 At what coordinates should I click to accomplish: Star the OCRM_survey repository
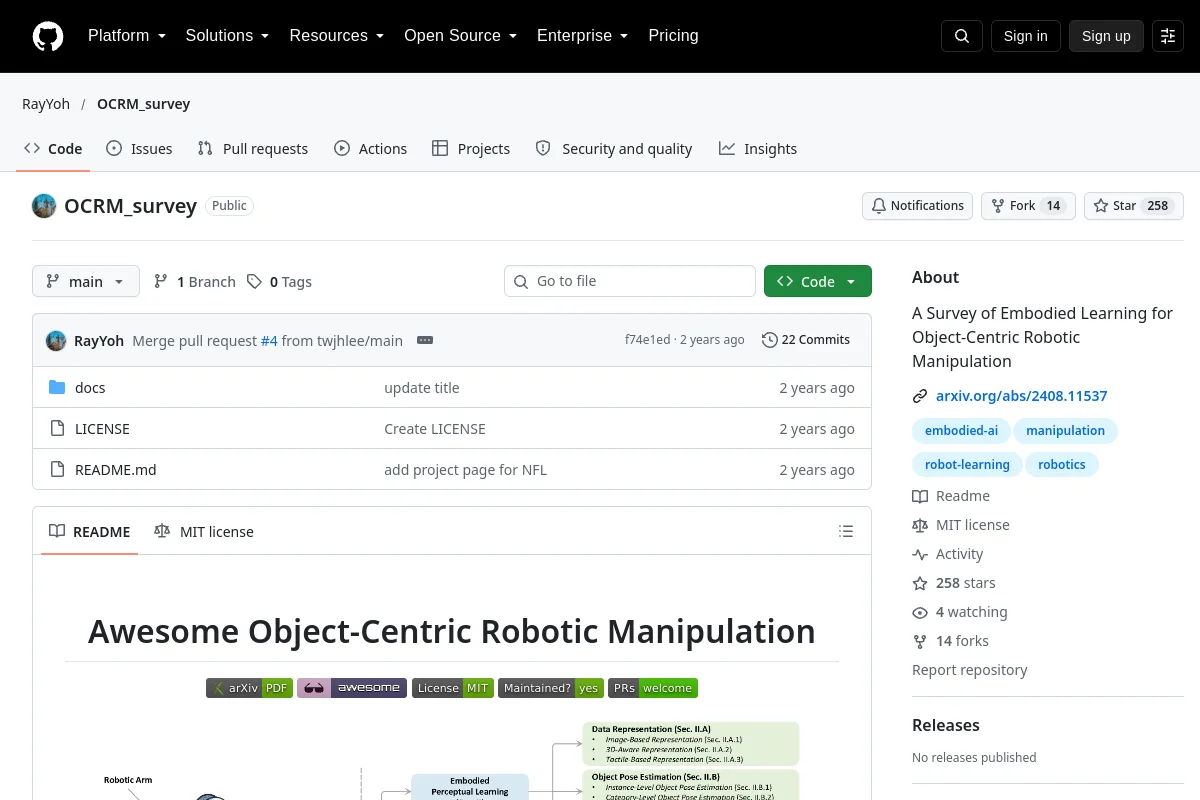(1134, 206)
